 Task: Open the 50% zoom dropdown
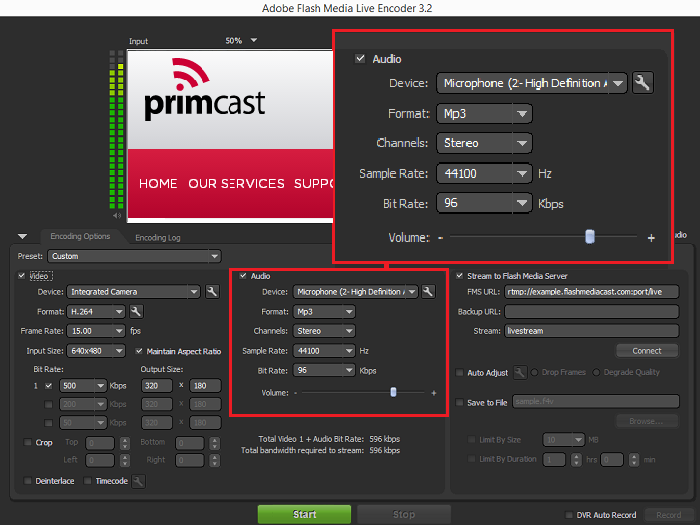254,40
